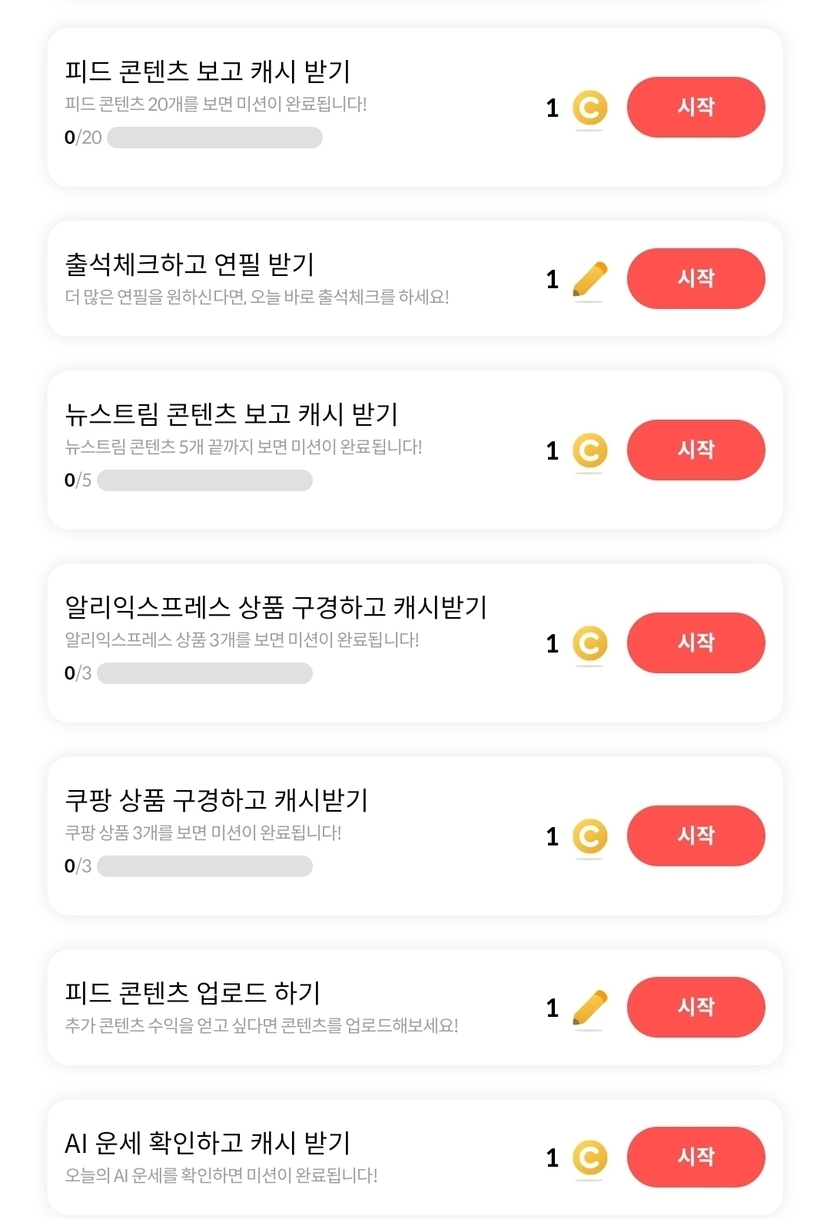Start the 피드 콘텐츠 보고 캐시 받기 mission
The image size is (830, 1219).
point(695,107)
